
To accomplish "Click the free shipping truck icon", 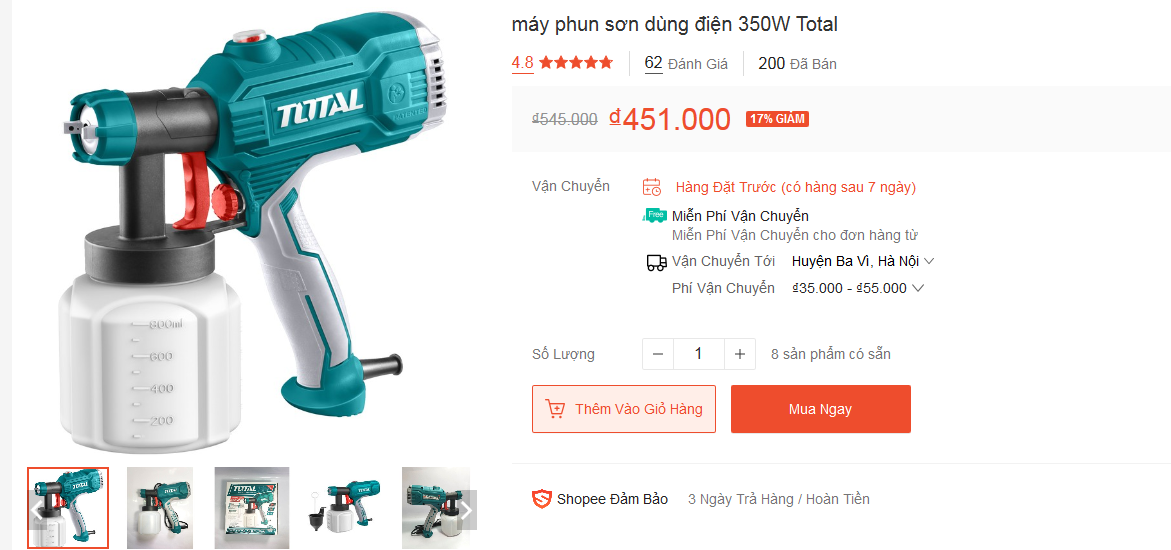I will click(x=654, y=216).
